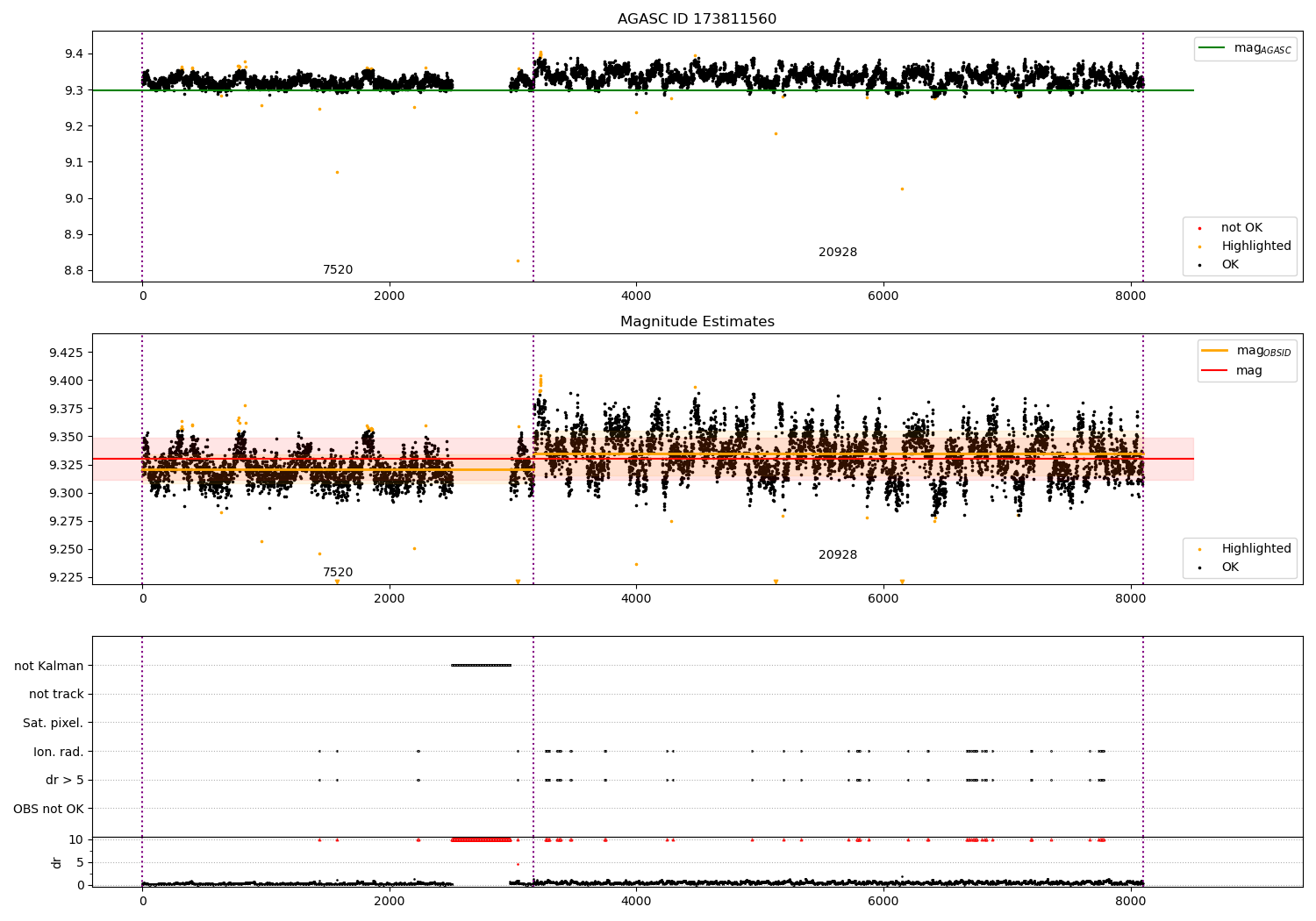Screen dimensions: 1316x921
Task: Click the 'Ion. rad.' y-axis label
Action: pos(58,752)
